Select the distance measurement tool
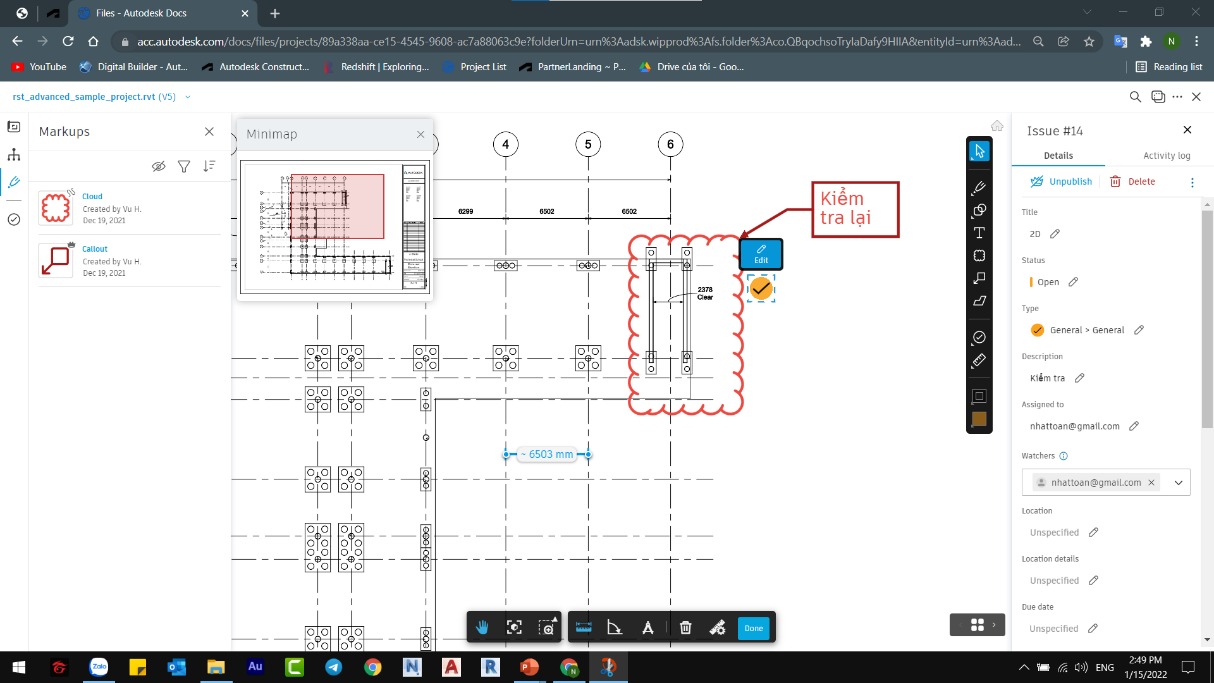Viewport: 1214px width, 683px height. [585, 628]
